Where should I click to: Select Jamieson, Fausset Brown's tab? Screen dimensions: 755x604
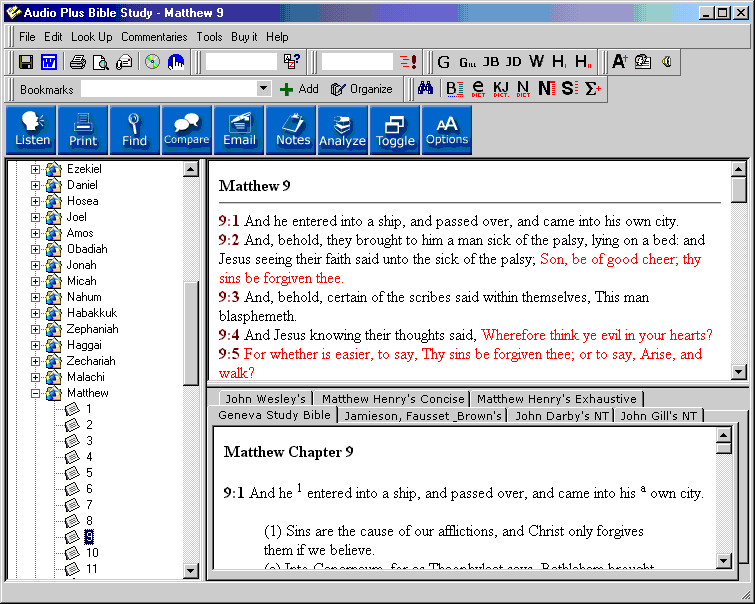423,416
